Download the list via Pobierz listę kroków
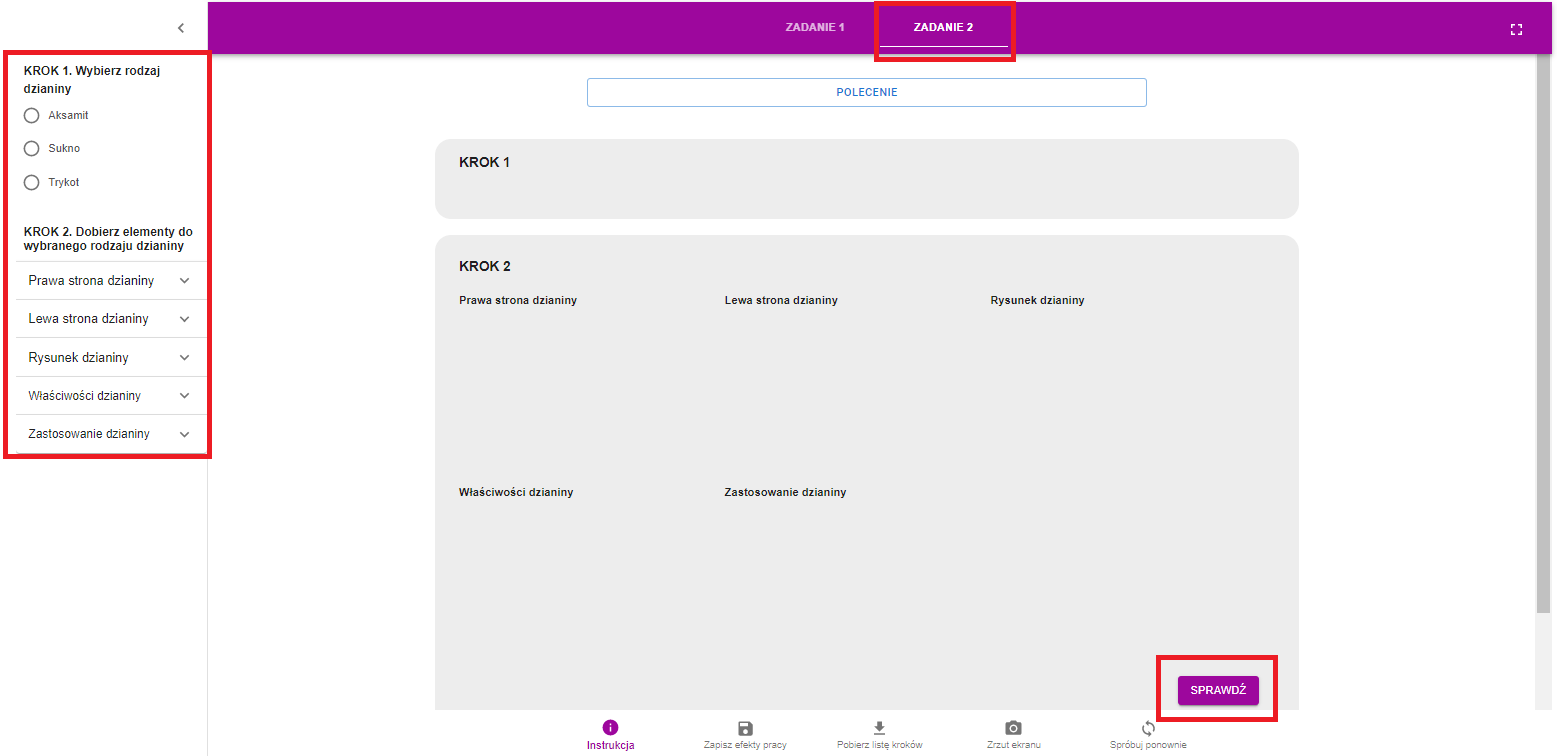 (x=879, y=728)
